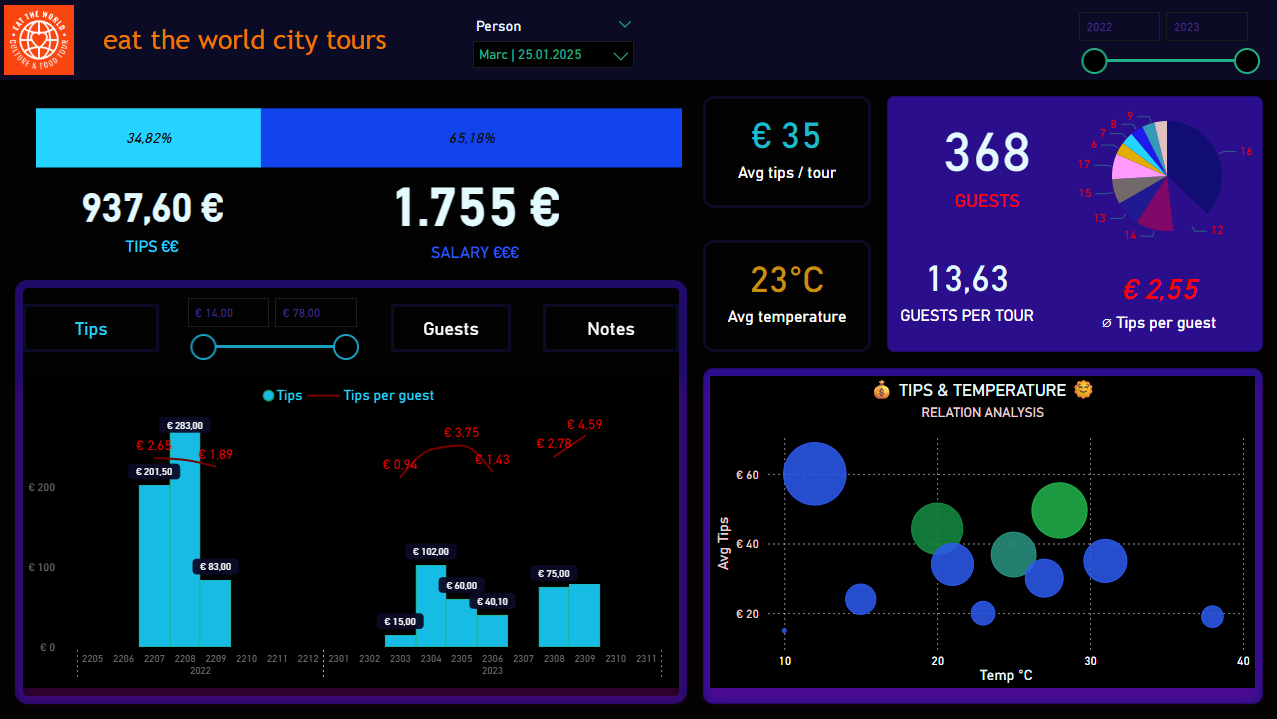The image size is (1277, 719).
Task: Switch to the Guests view
Action: 451,329
